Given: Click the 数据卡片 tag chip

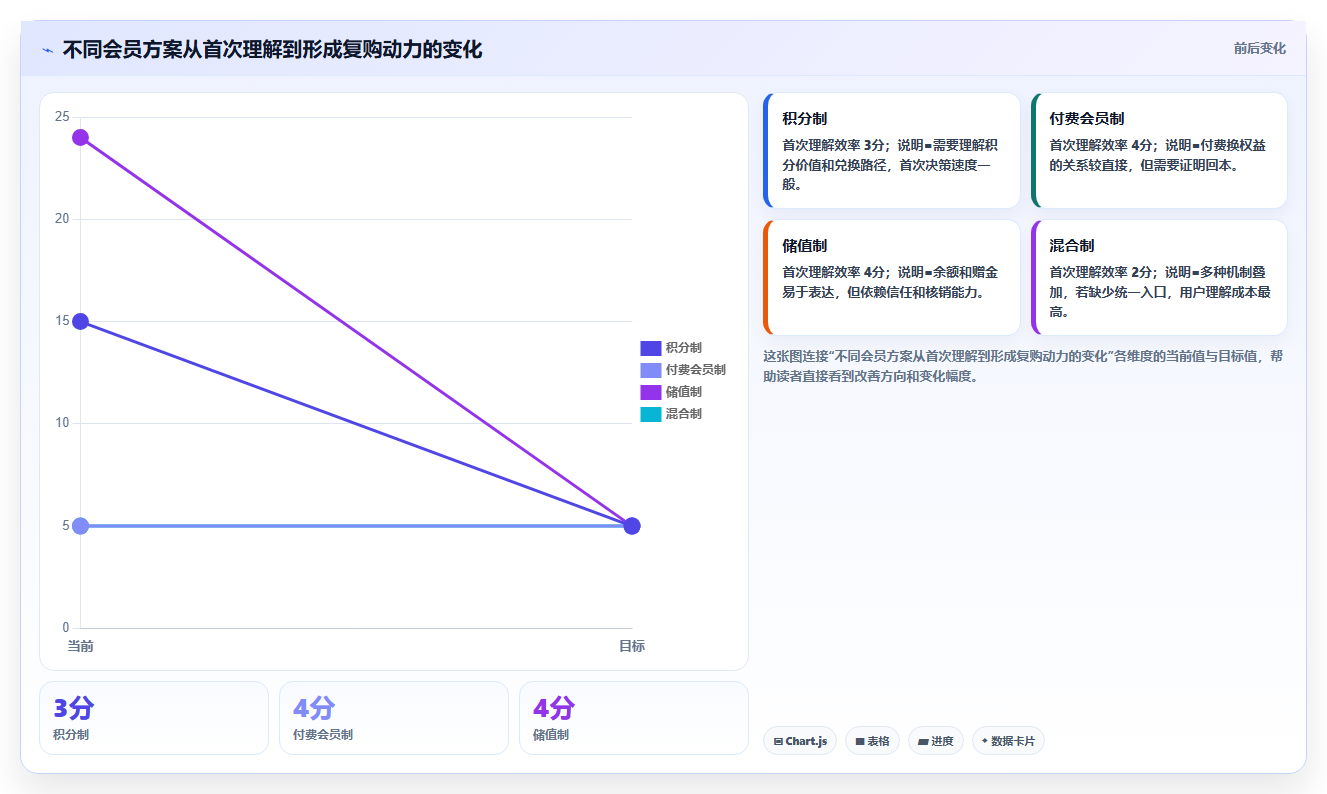Looking at the screenshot, I should pos(1008,741).
